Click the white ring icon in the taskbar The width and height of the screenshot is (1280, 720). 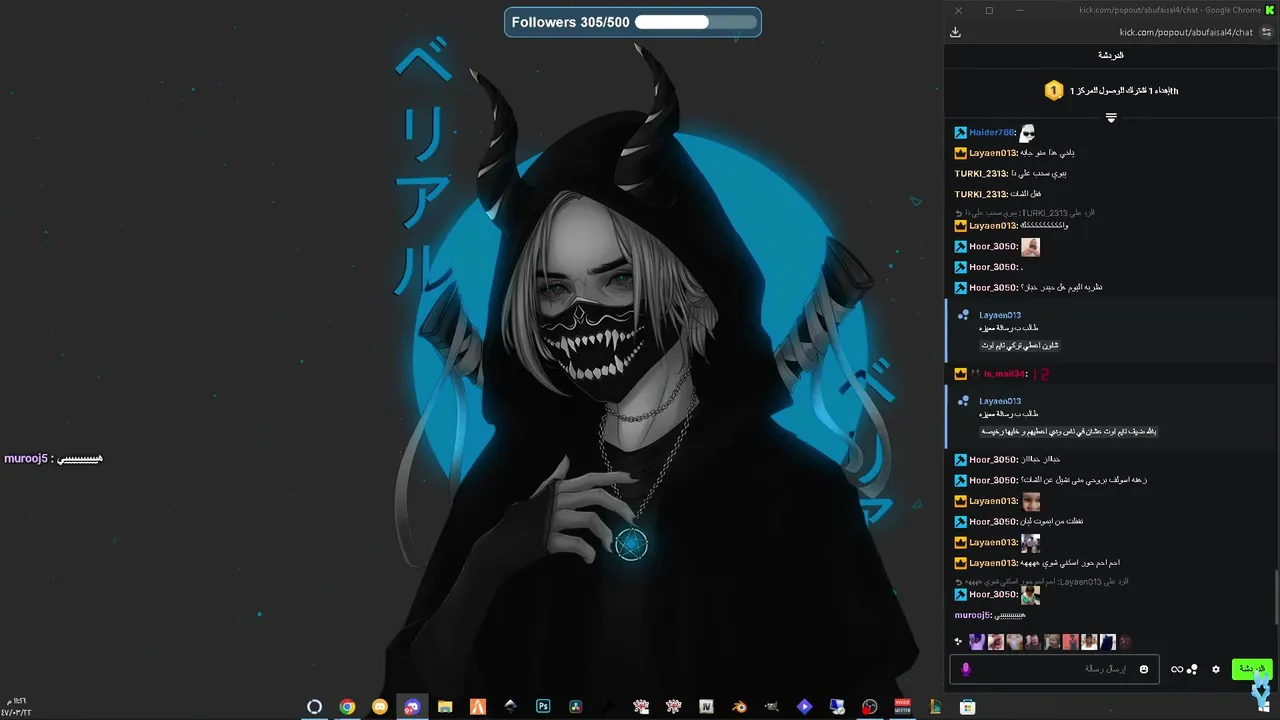(x=314, y=707)
